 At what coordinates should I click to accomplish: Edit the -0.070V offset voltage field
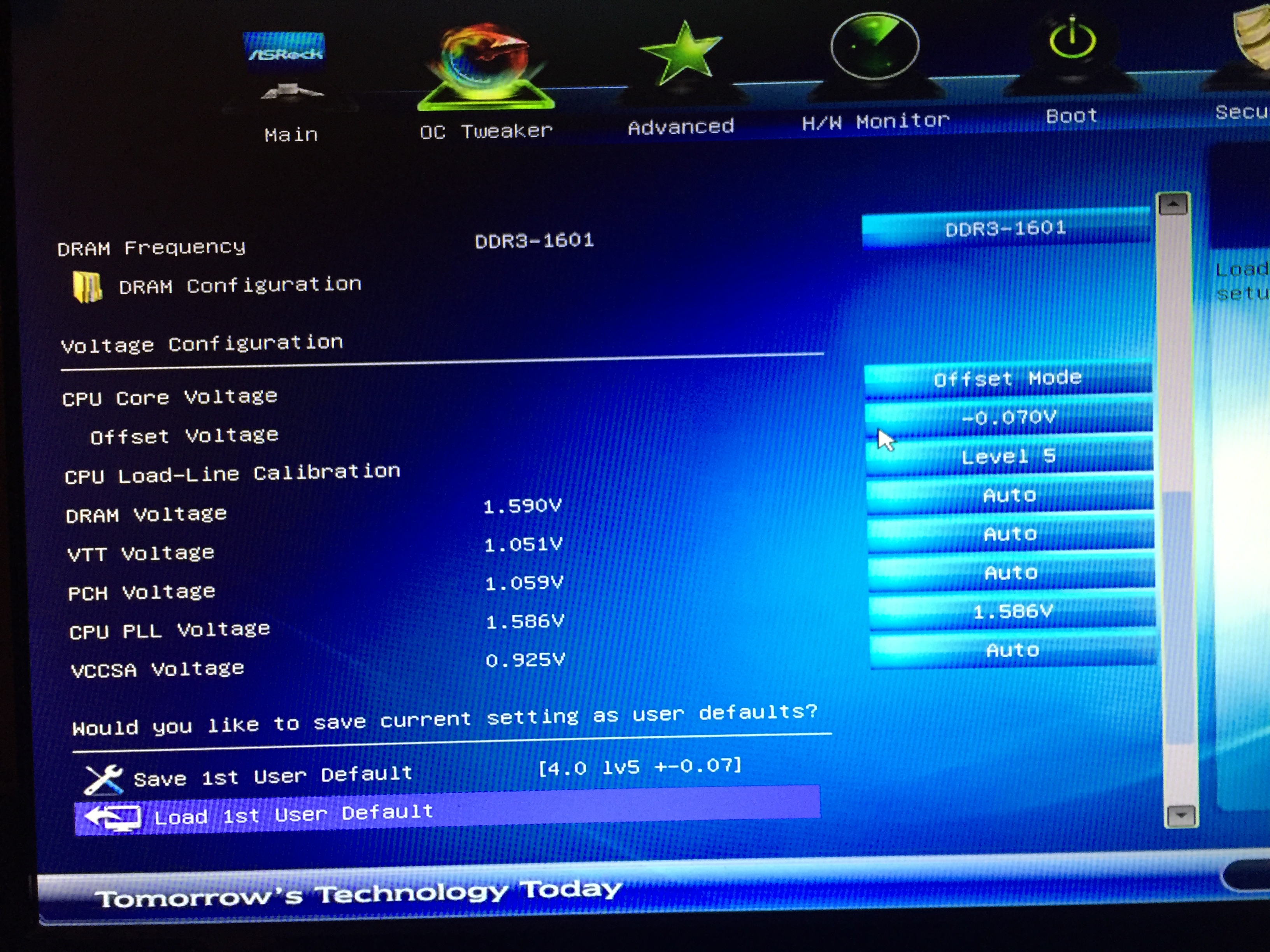1009,417
